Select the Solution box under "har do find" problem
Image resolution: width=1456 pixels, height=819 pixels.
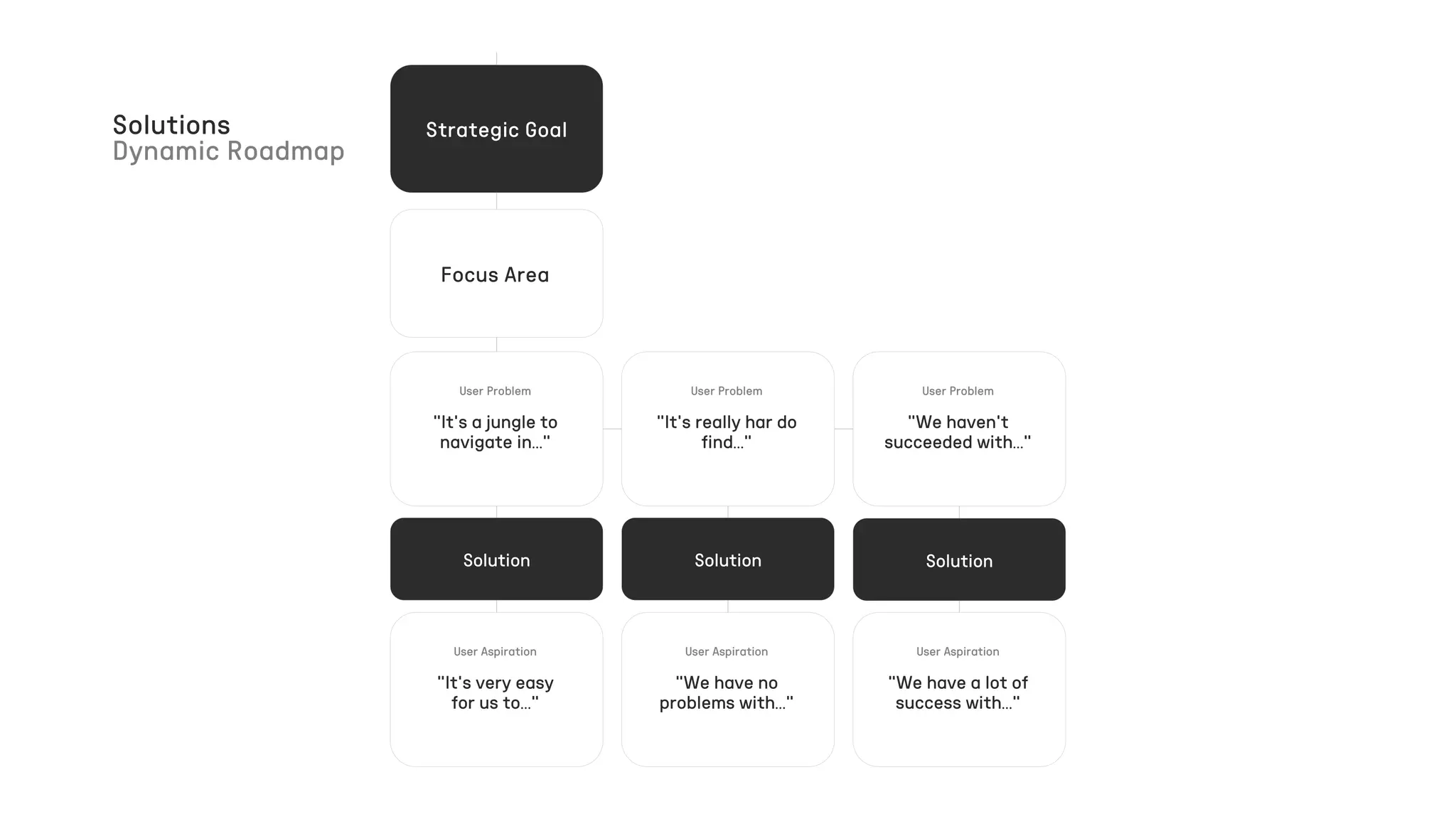click(x=727, y=560)
